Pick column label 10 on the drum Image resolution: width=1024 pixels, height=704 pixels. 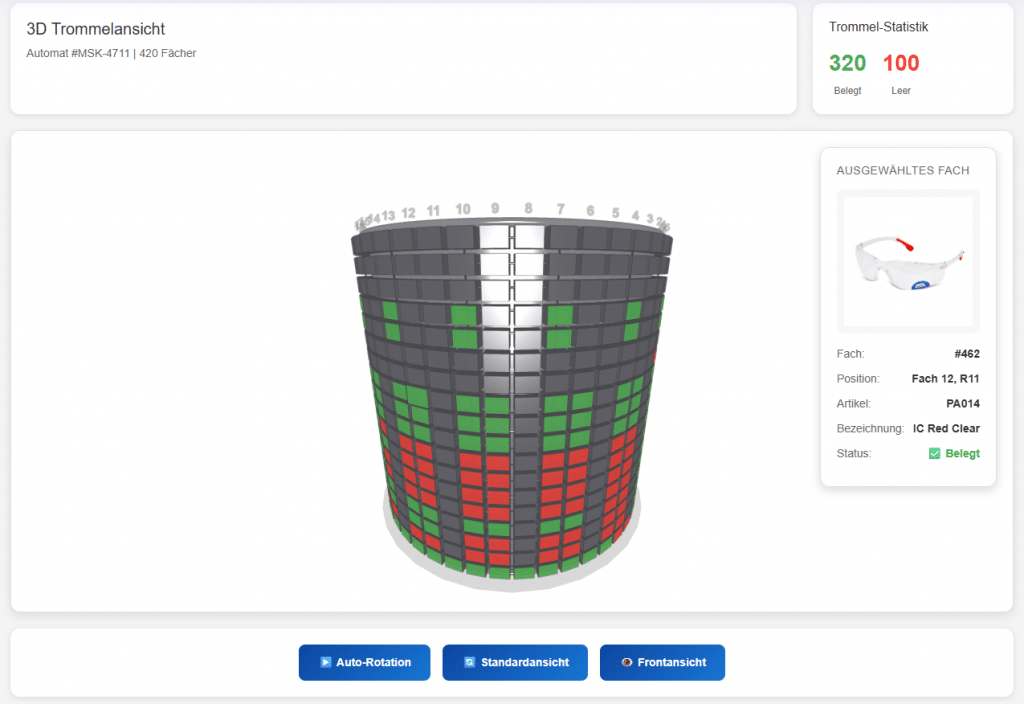point(462,209)
